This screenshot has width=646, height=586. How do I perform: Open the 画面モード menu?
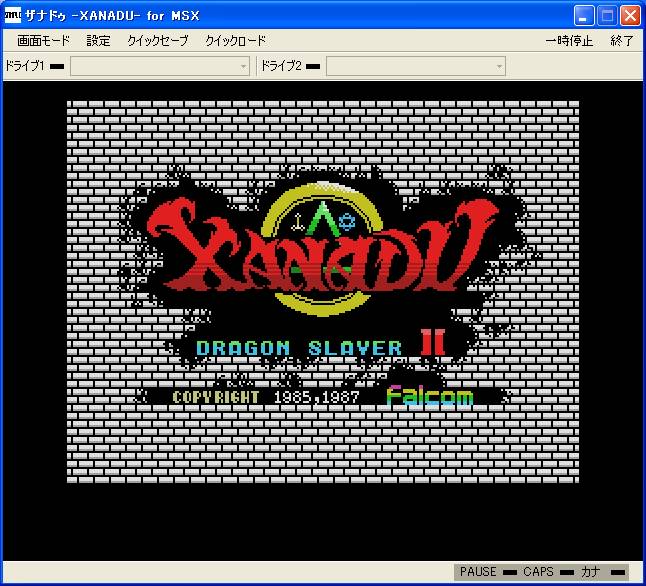coord(43,41)
